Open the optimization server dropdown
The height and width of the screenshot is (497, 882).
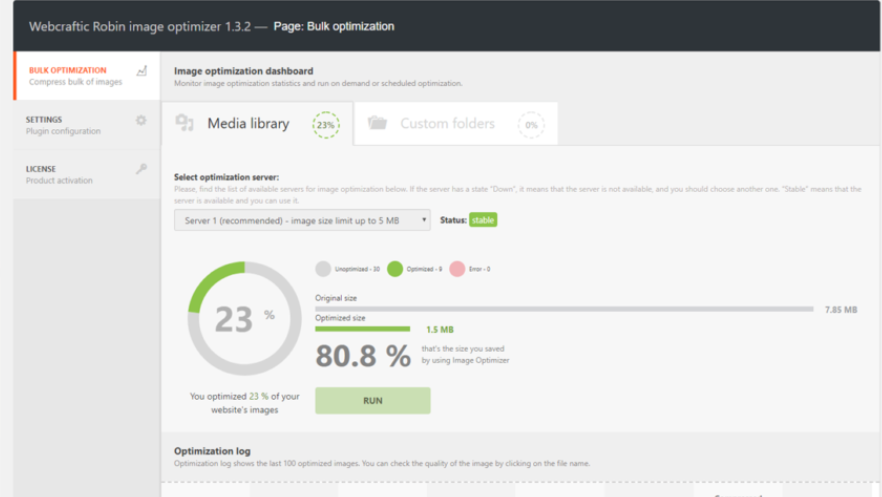click(302, 220)
